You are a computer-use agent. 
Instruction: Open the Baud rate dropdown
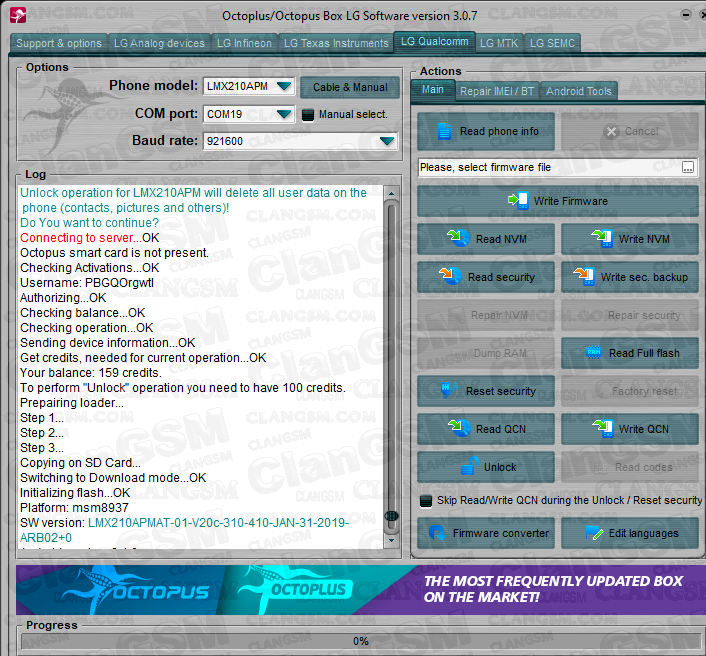[x=387, y=141]
